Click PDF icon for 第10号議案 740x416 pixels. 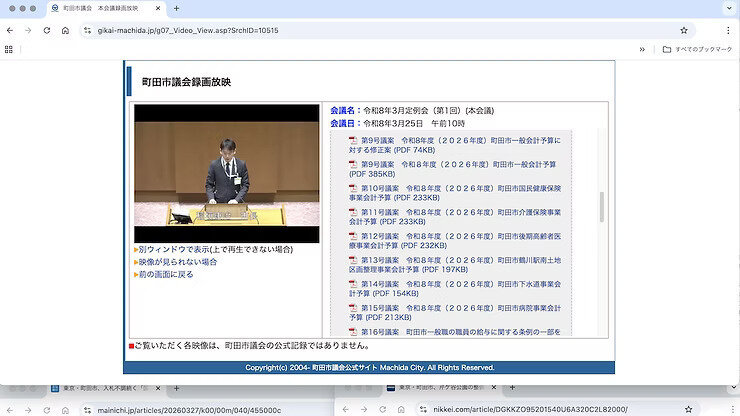[353, 188]
